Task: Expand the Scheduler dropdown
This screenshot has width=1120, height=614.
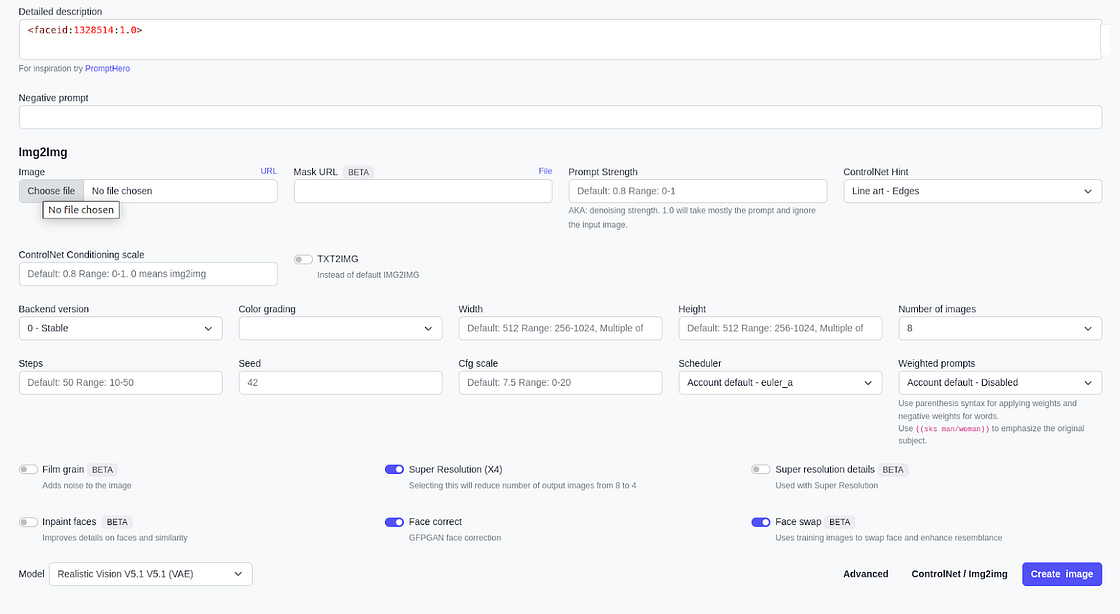Action: tap(780, 383)
